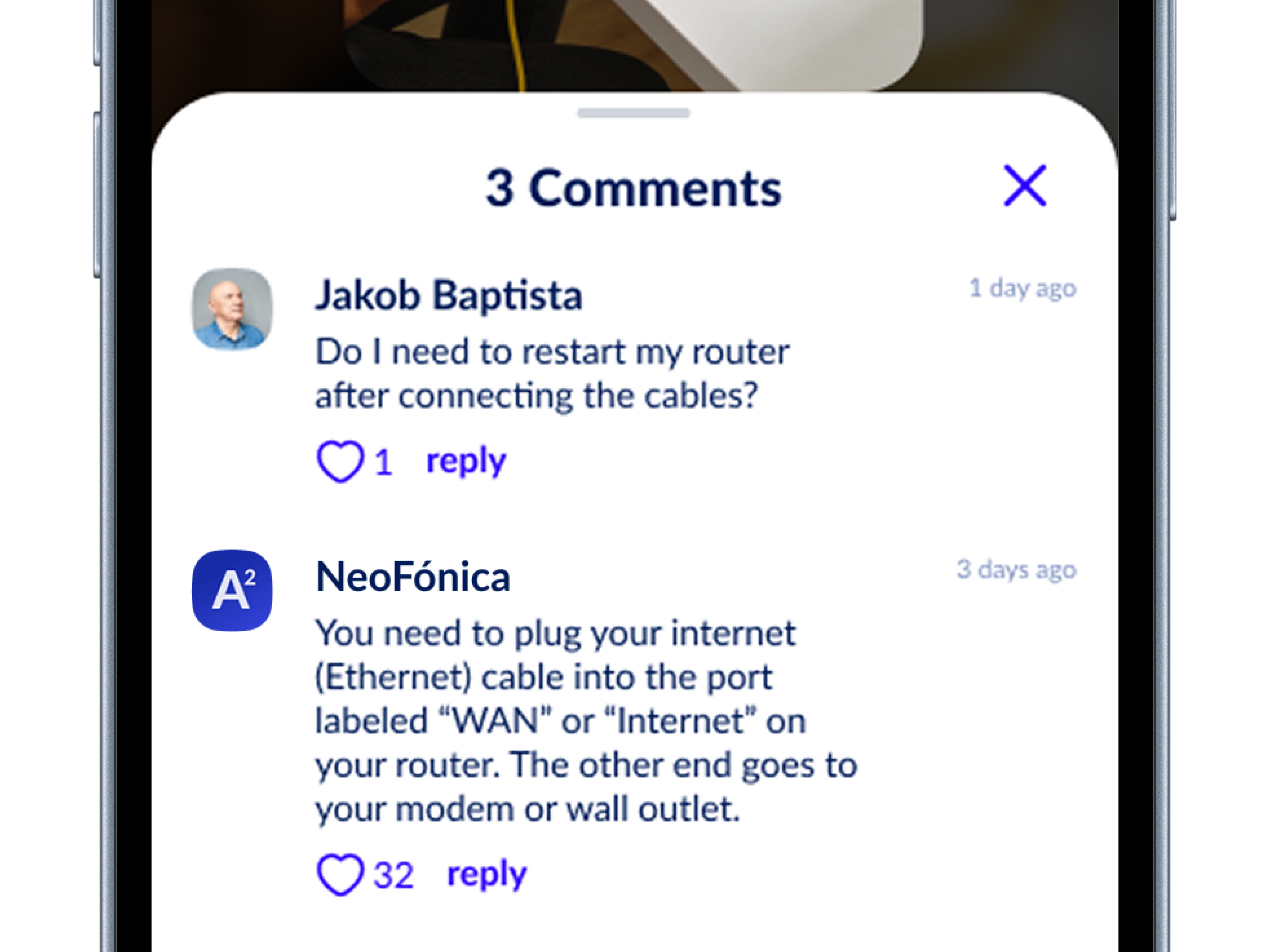Tap the gray sheet handle bar
The height and width of the screenshot is (952, 1270).
click(x=634, y=113)
